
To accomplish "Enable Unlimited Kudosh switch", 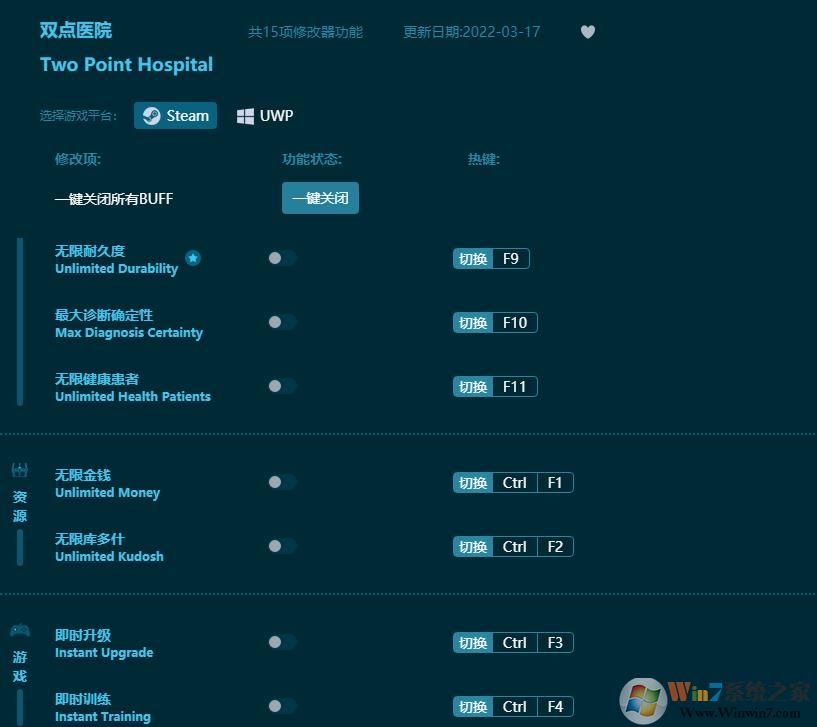I will click(x=282, y=546).
